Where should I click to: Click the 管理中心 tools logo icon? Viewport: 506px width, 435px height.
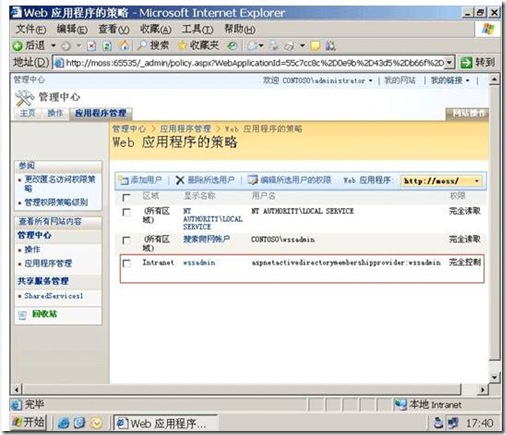(x=24, y=98)
